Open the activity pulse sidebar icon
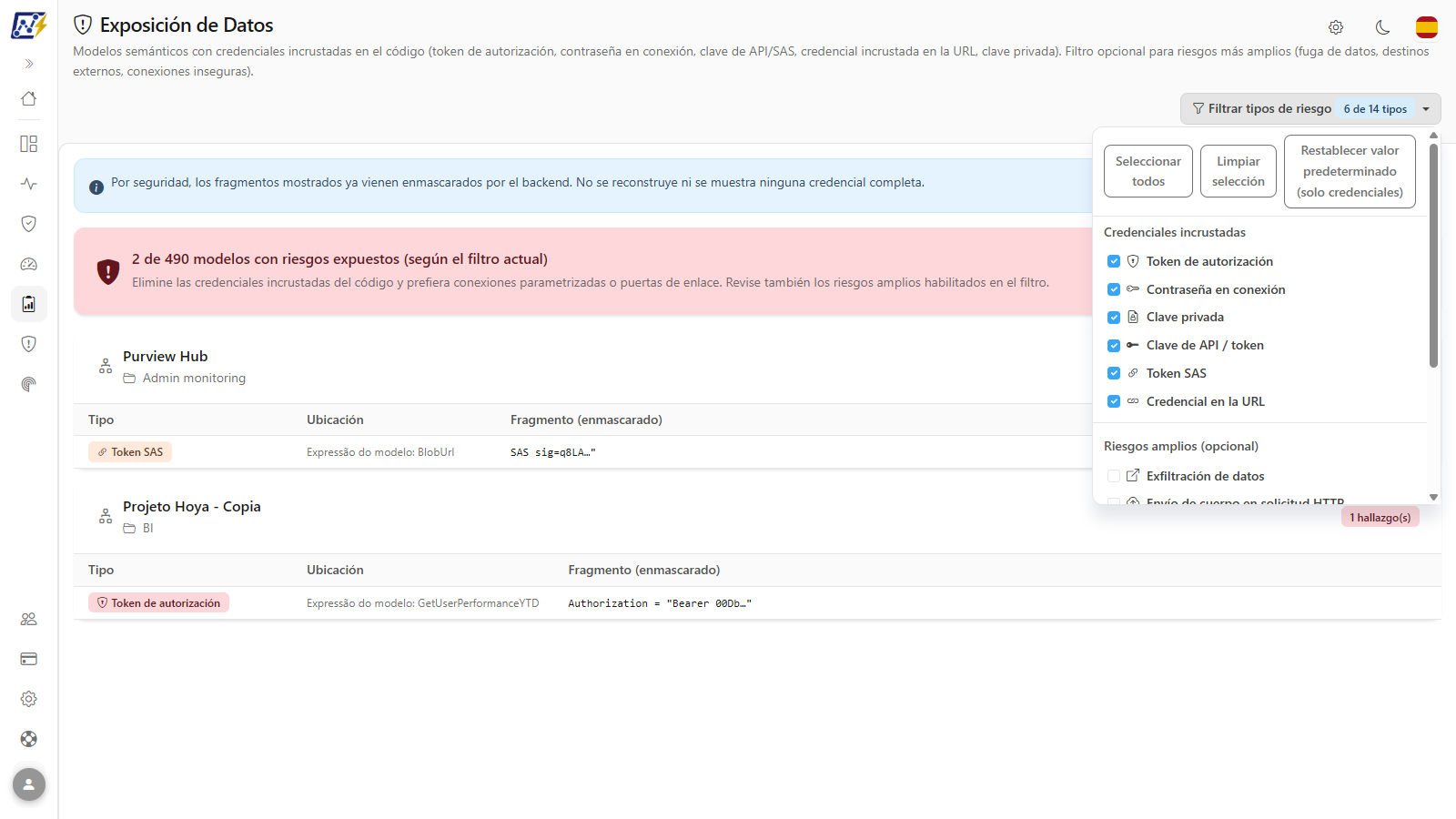This screenshot has width=1456, height=819. click(29, 184)
